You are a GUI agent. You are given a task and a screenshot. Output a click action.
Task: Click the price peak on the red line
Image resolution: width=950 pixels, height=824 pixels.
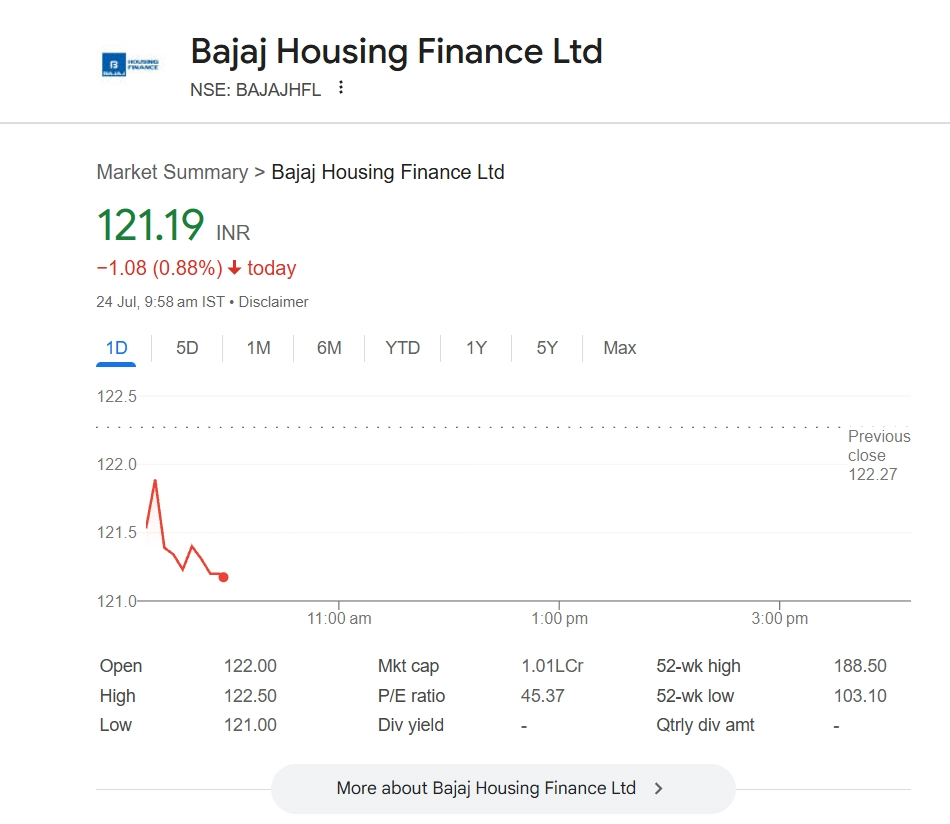155,481
